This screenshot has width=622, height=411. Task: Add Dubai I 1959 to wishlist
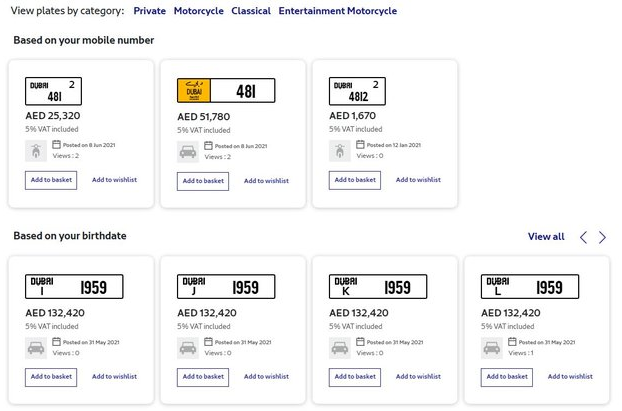pyautogui.click(x=114, y=376)
